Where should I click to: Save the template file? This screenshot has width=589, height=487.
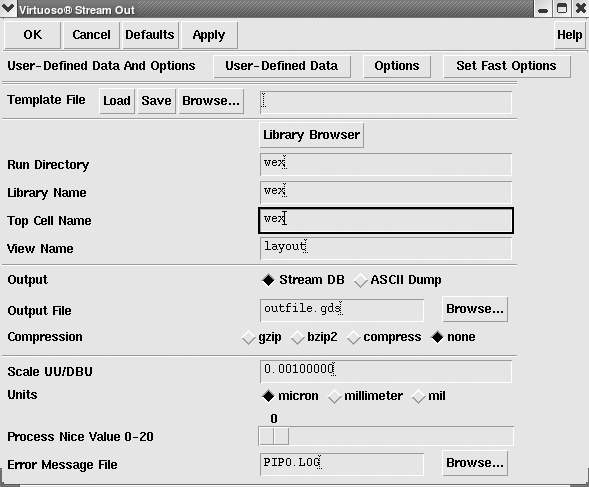pos(156,101)
